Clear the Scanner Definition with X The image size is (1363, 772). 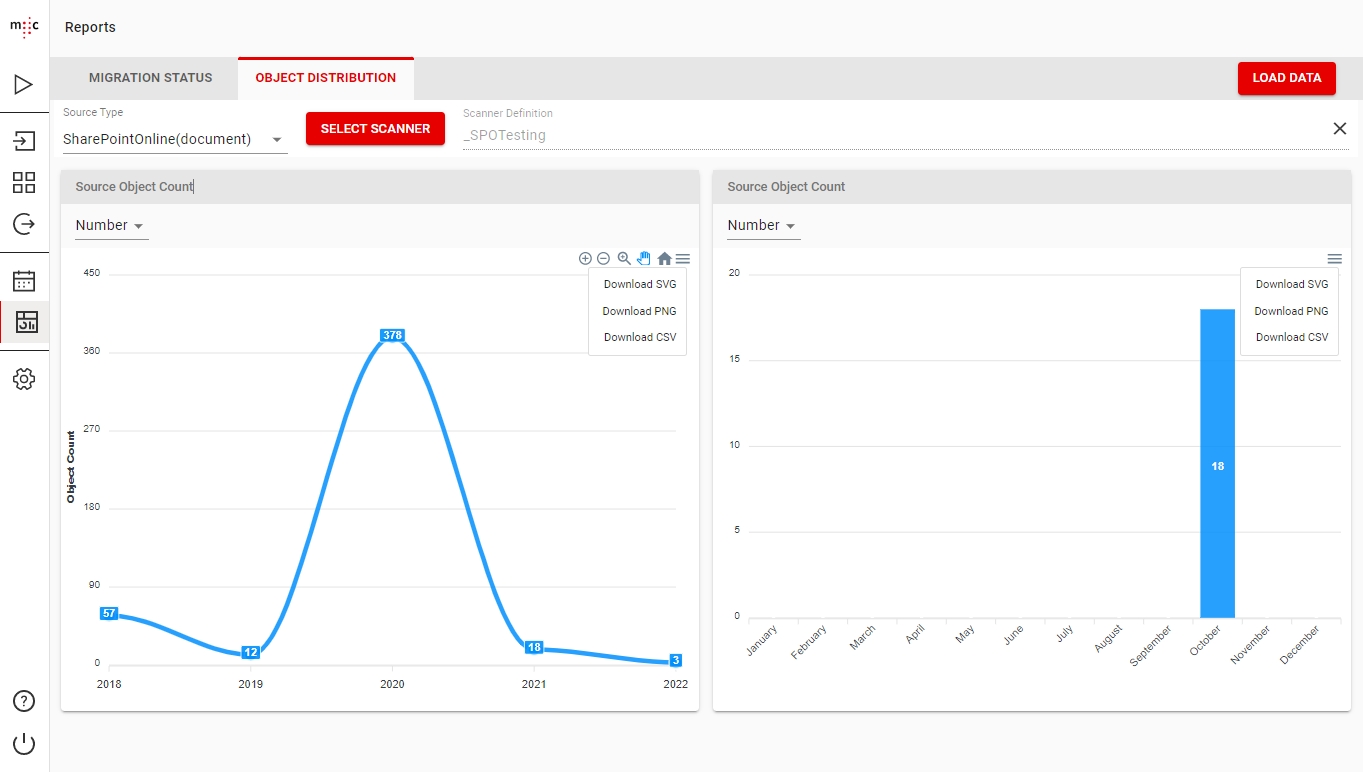pyautogui.click(x=1339, y=128)
